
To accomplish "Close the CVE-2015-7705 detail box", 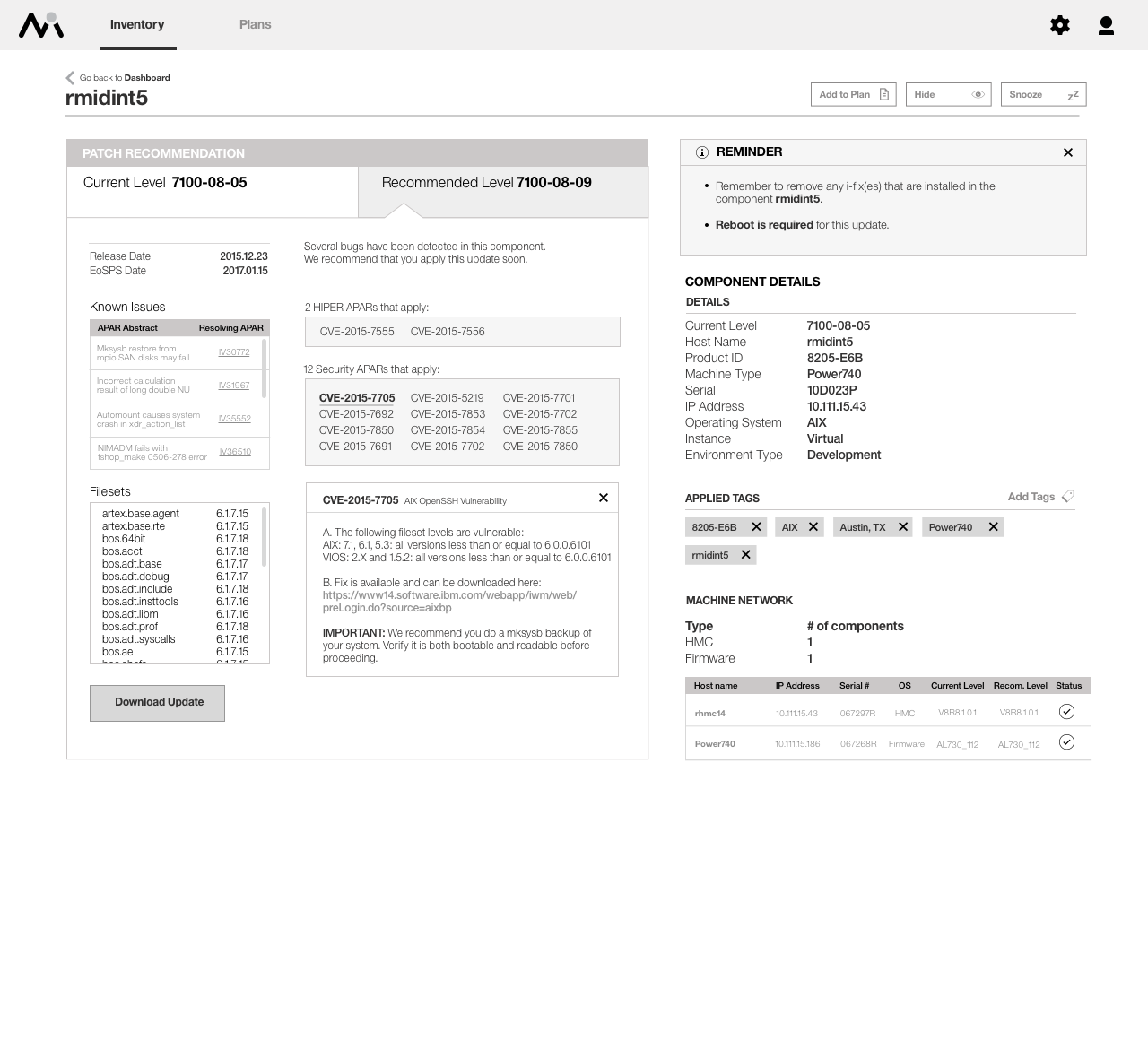I will pyautogui.click(x=604, y=498).
